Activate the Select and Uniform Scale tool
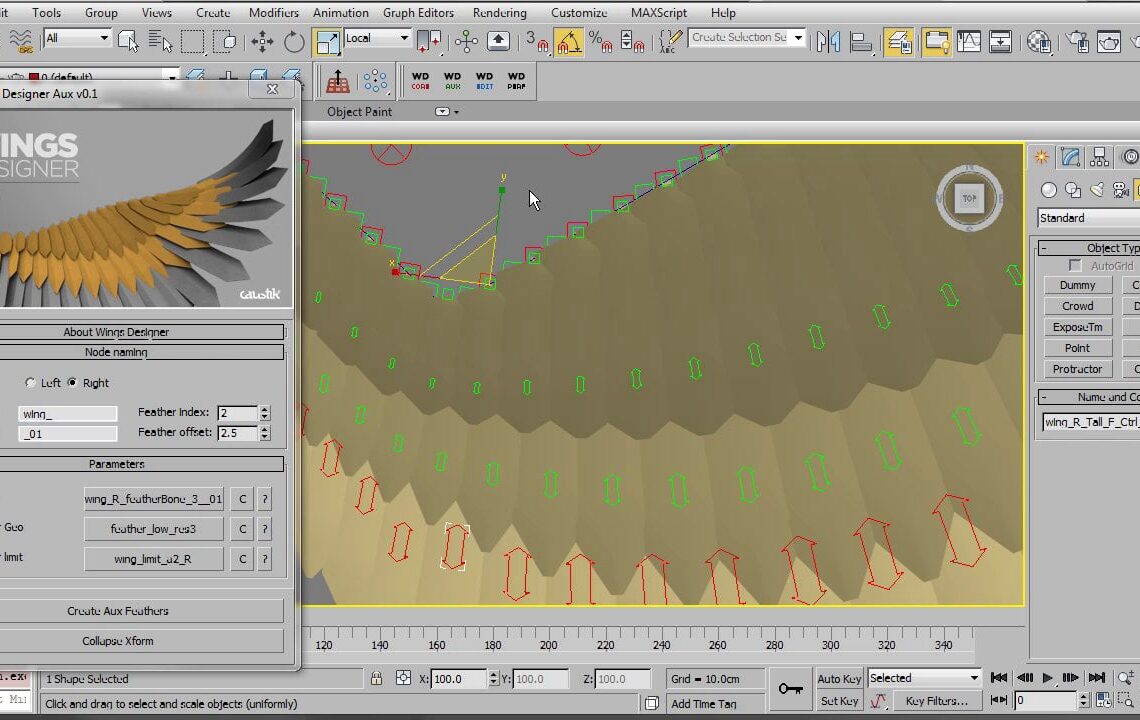1140x720 pixels. pyautogui.click(x=325, y=42)
